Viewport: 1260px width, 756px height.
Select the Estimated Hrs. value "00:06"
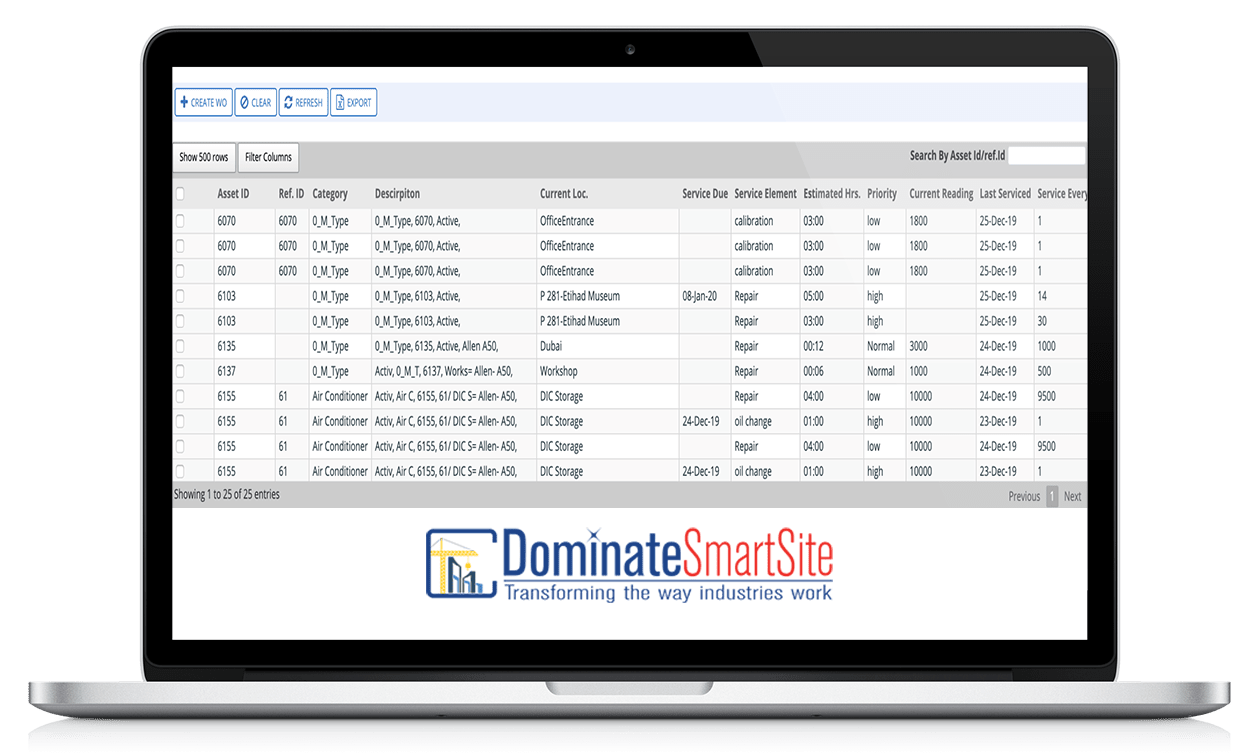coord(815,371)
